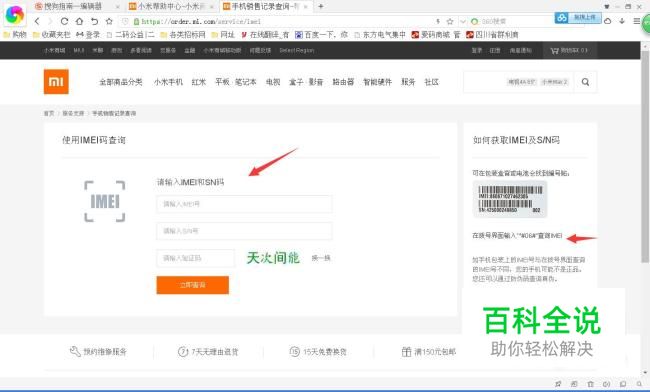The height and width of the screenshot is (392, 650).
Task: Open 红米 navigation item
Action: pos(199,82)
